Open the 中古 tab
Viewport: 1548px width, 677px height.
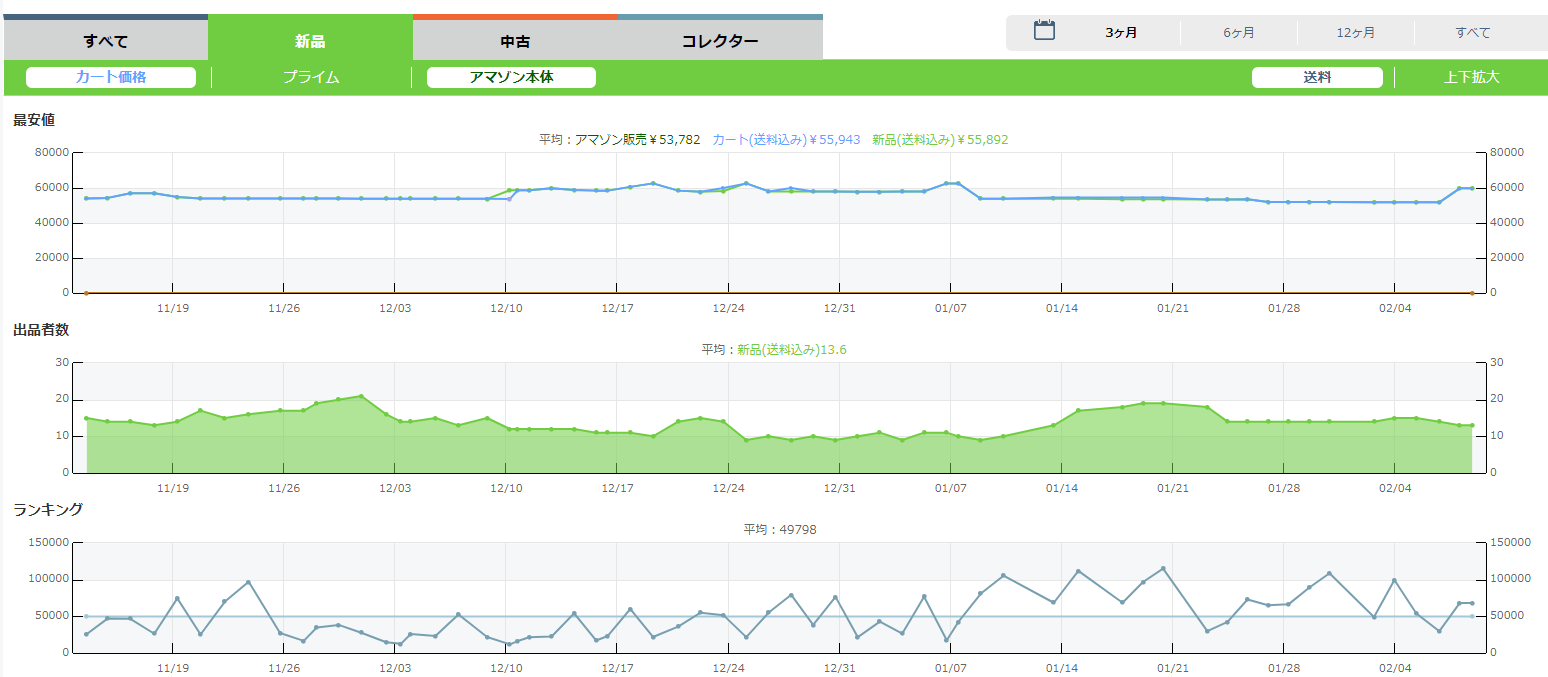pyautogui.click(x=515, y=41)
